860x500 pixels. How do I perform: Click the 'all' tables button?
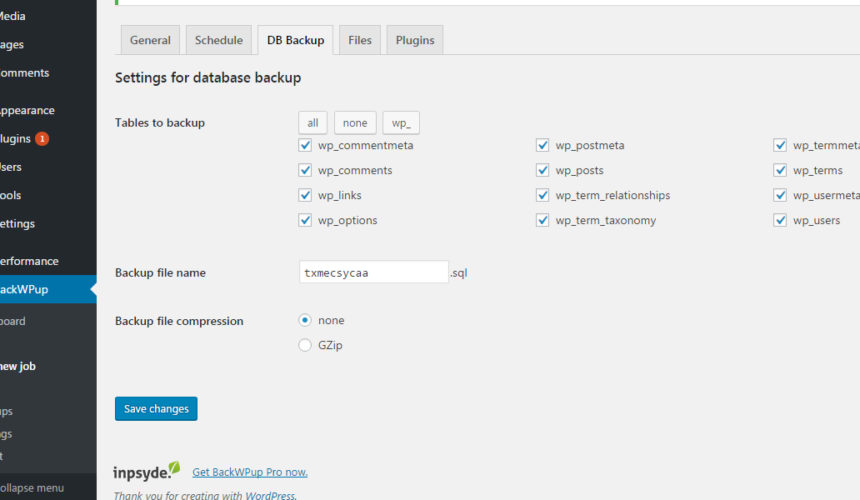click(x=313, y=123)
